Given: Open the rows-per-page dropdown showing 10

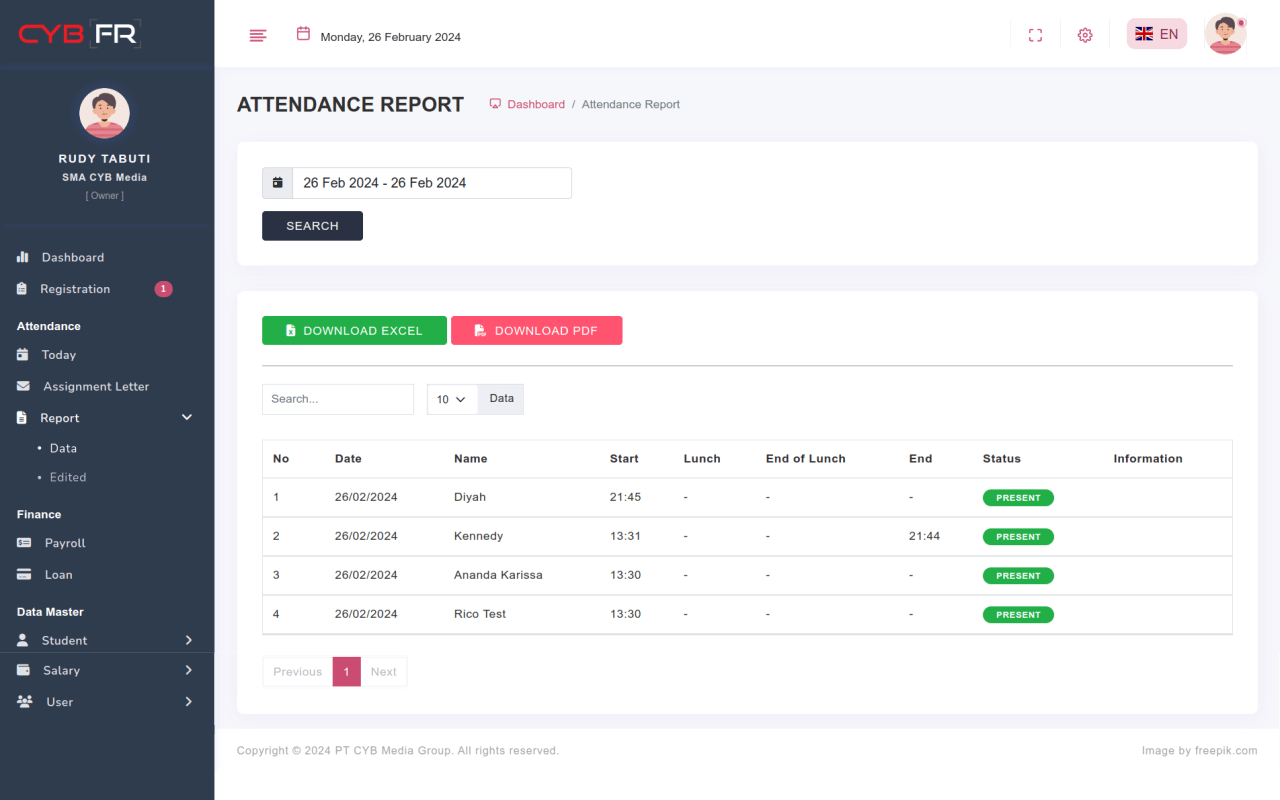Looking at the screenshot, I should pyautogui.click(x=452, y=399).
